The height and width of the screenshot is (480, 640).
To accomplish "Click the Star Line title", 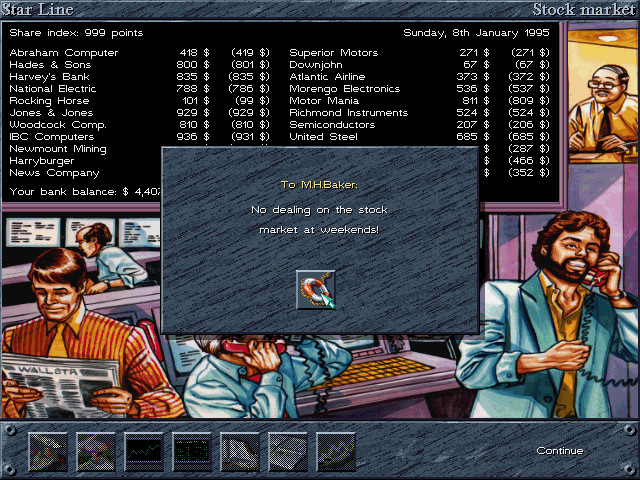I will (38, 9).
